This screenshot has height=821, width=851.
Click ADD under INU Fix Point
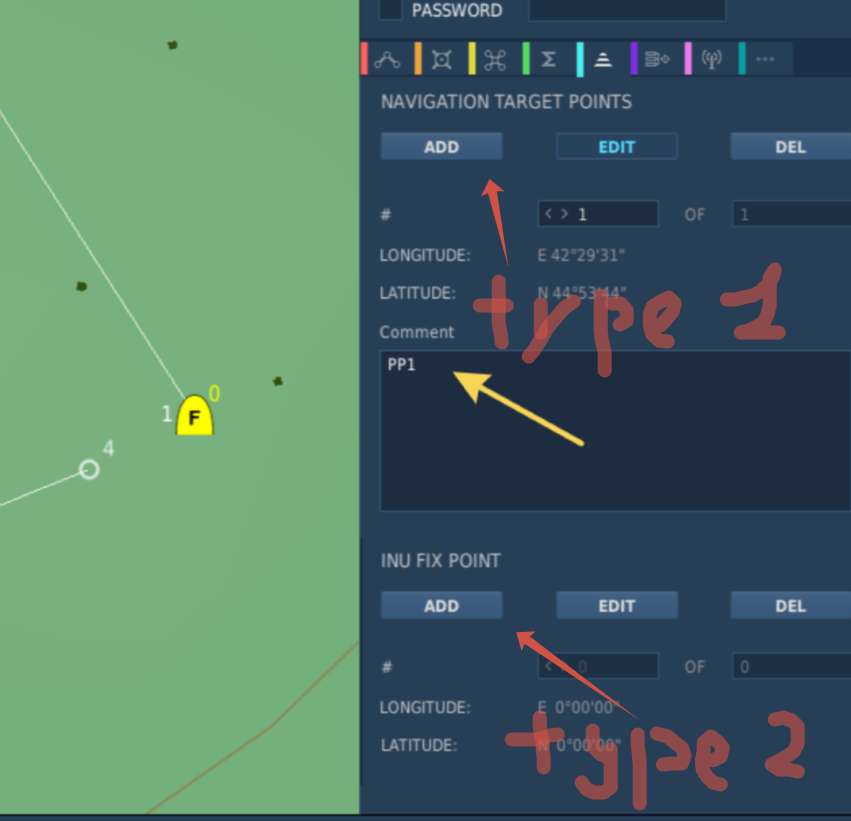(441, 606)
